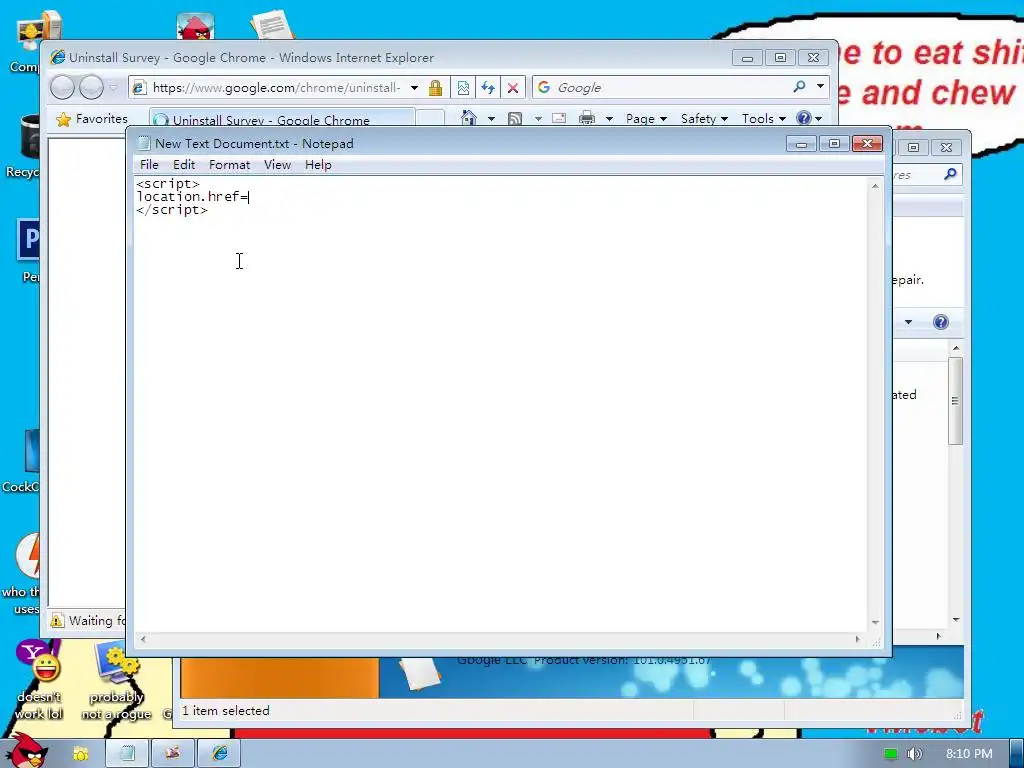Open Notepad's File menu

[149, 165]
